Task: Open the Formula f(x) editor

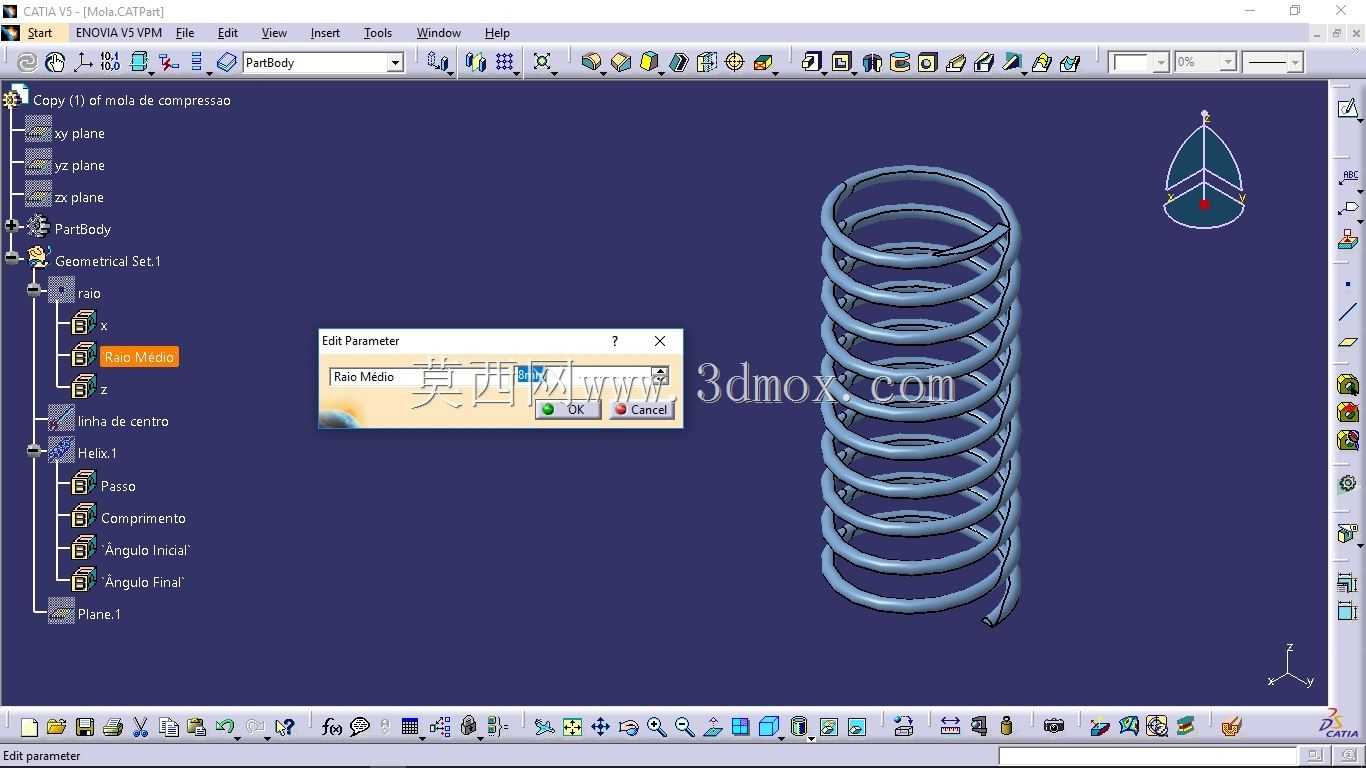Action: [x=332, y=727]
